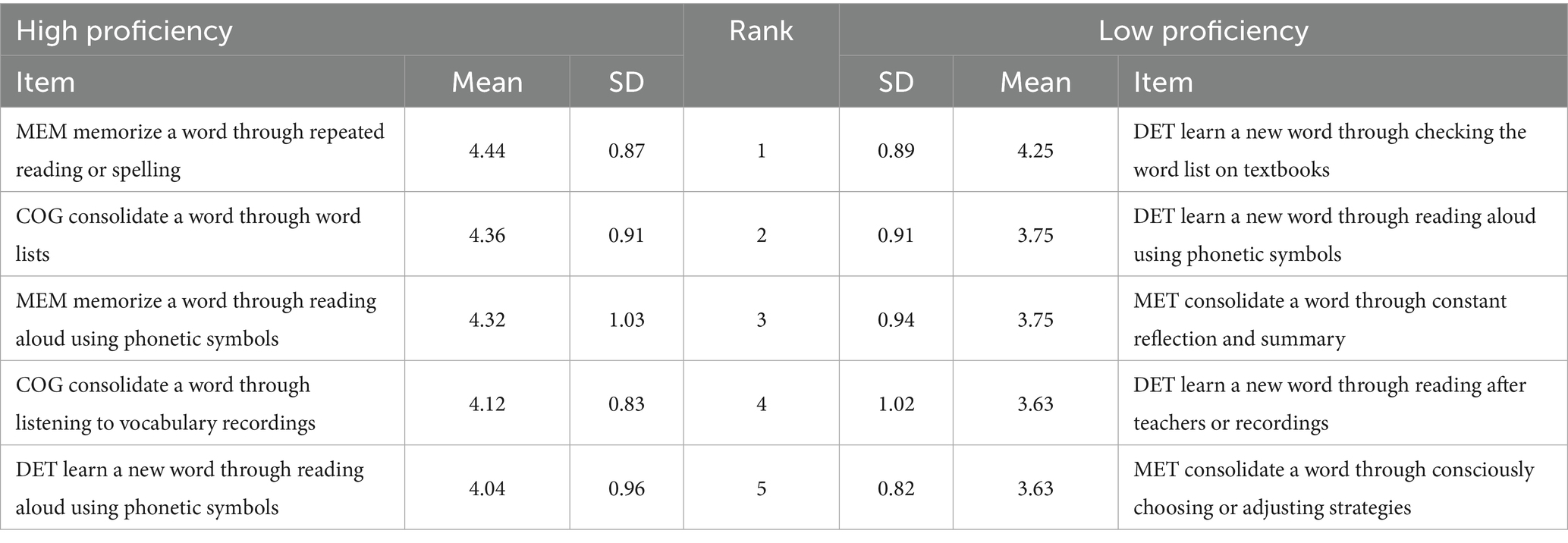Click the rank 1 cell
The height and width of the screenshot is (543, 1568).
point(761,150)
